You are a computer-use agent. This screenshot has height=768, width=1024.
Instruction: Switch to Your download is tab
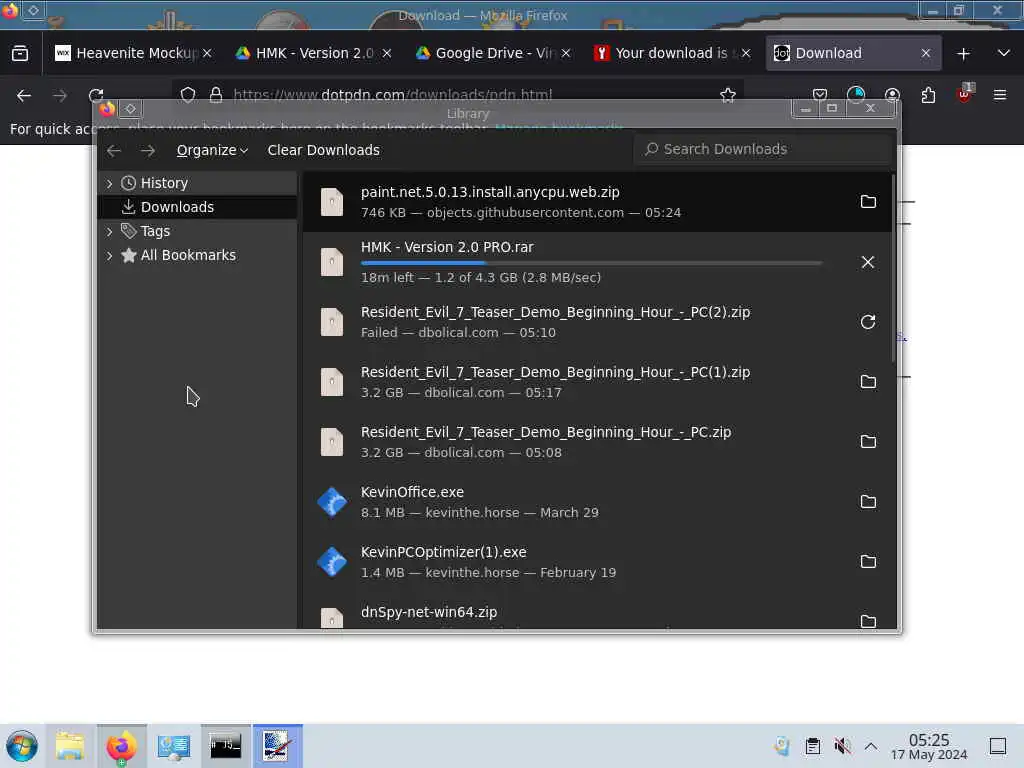(671, 54)
